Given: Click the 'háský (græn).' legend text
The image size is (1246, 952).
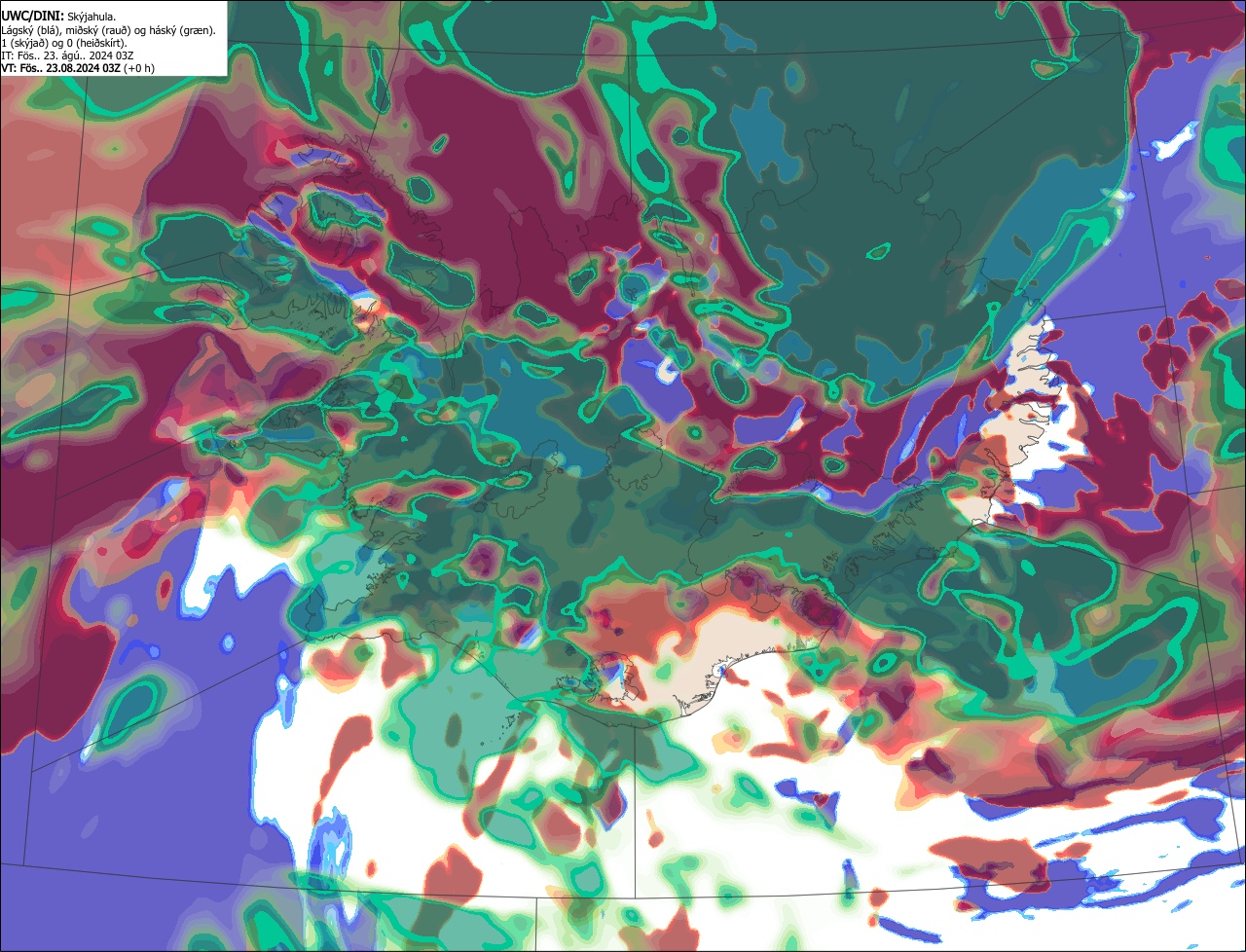Looking at the screenshot, I should point(182,31).
